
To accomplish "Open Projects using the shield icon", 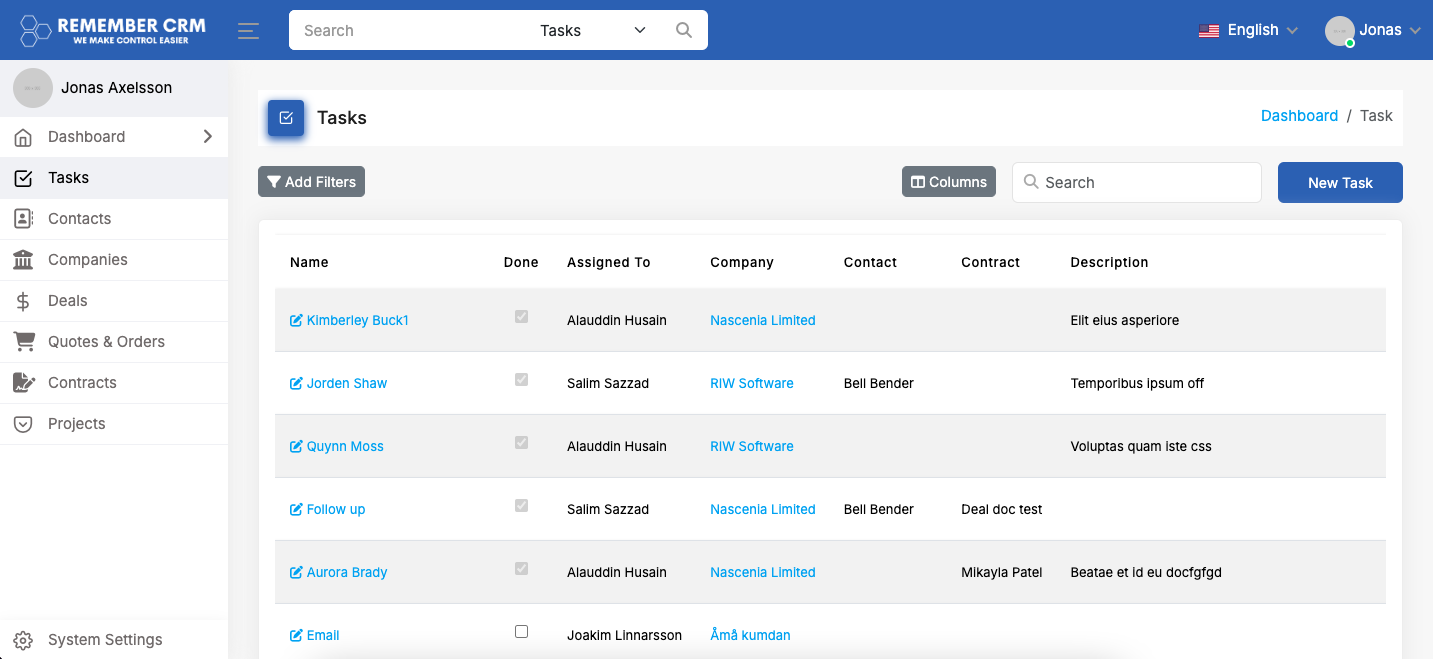I will tap(23, 423).
